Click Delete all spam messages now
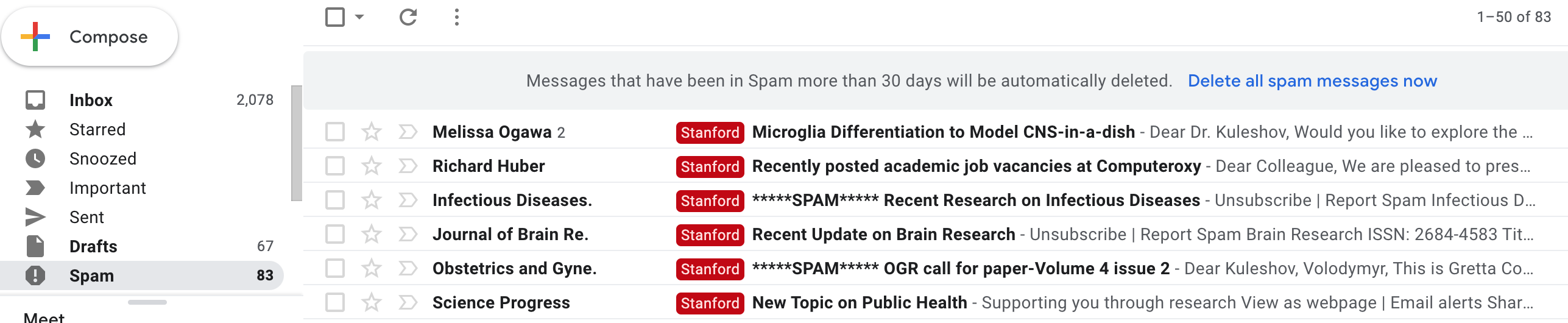 tap(1312, 81)
